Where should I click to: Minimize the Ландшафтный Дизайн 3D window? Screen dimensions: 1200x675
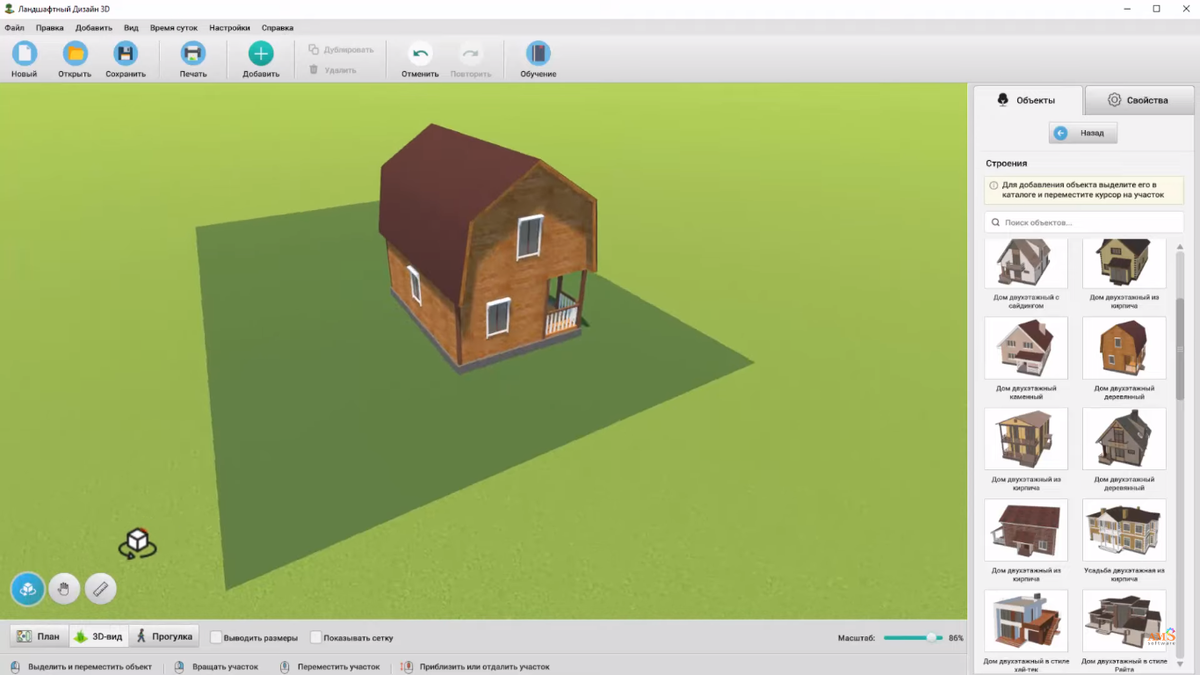[1126, 9]
